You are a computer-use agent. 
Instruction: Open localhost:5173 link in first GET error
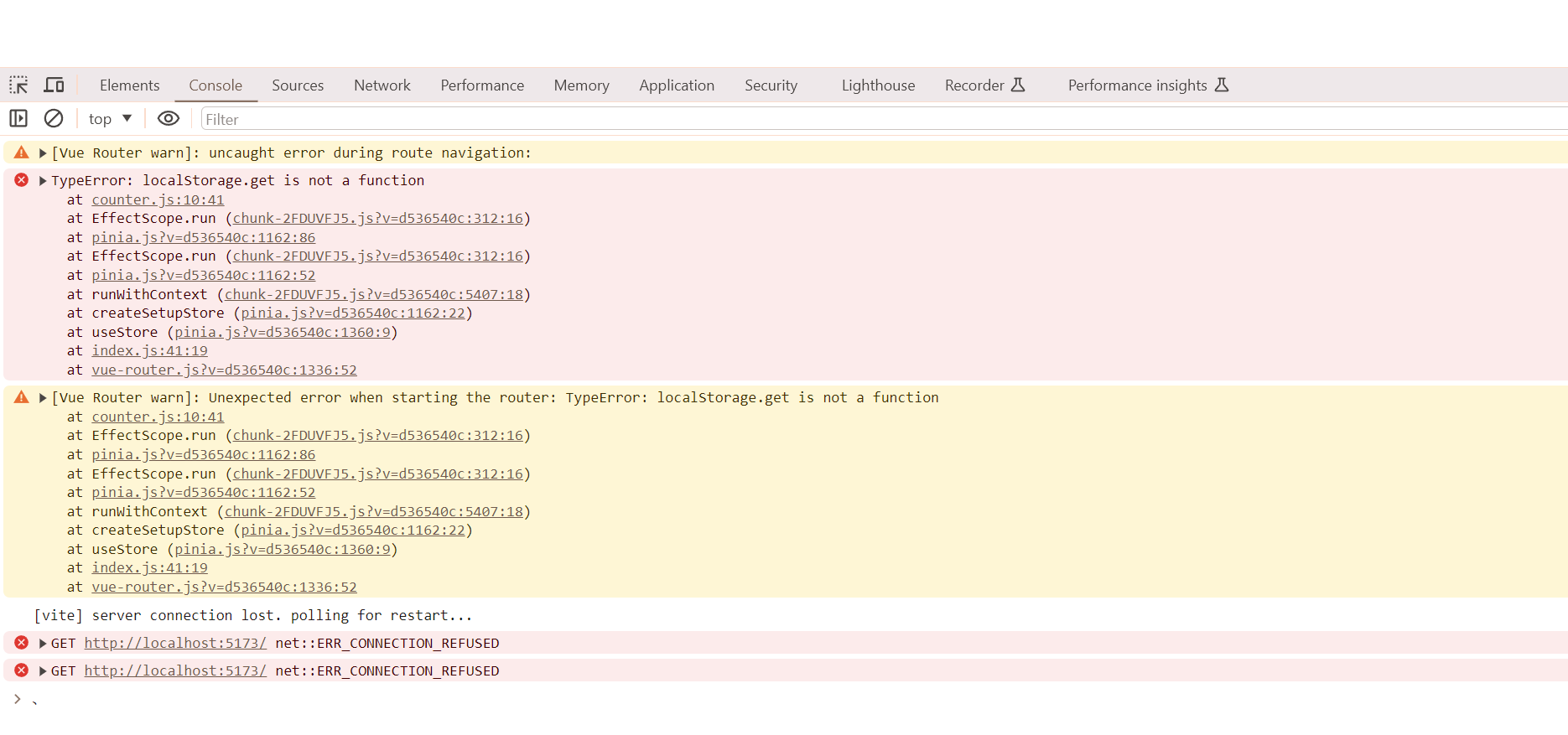point(175,643)
